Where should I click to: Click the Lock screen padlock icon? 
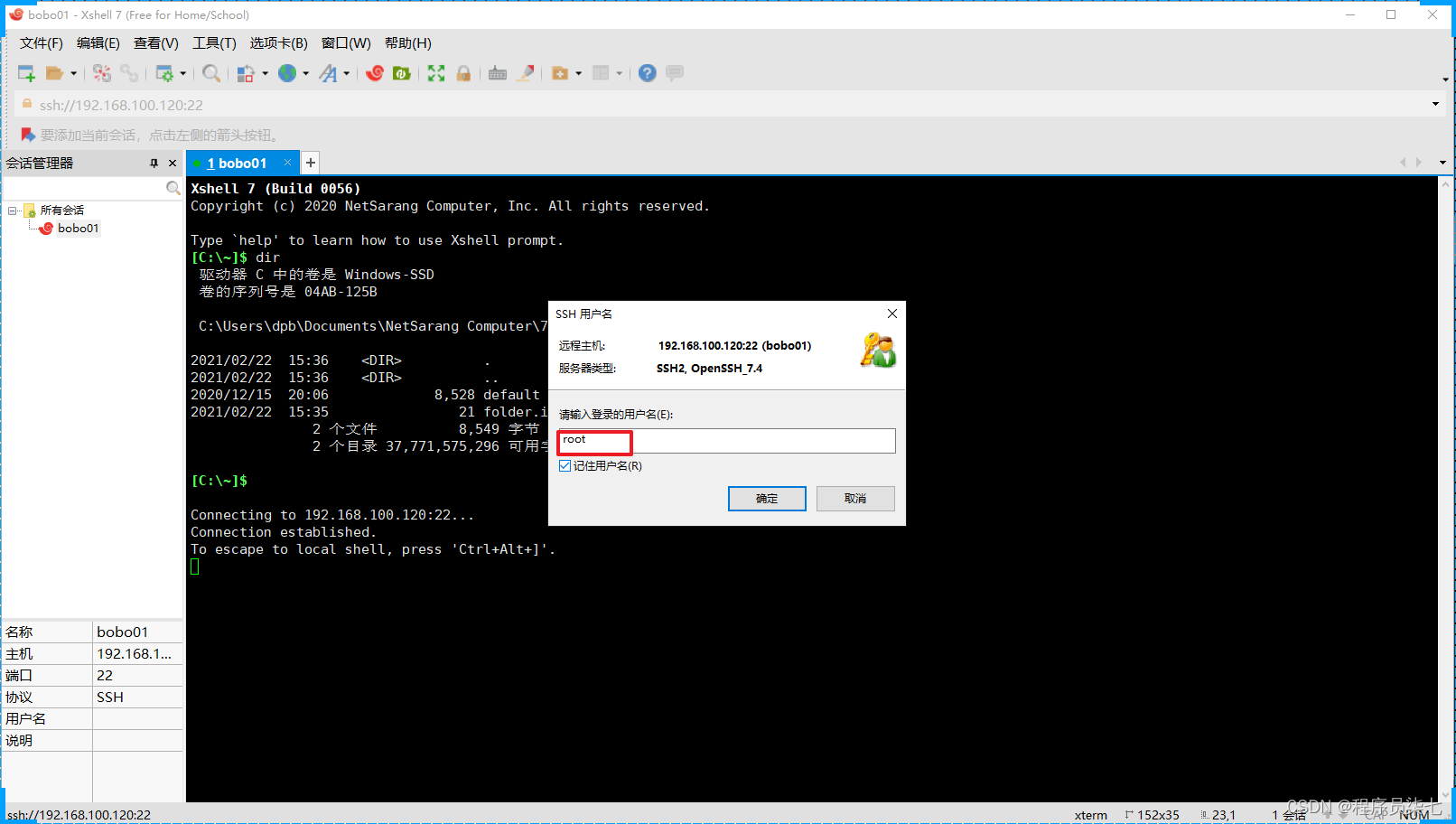point(463,73)
